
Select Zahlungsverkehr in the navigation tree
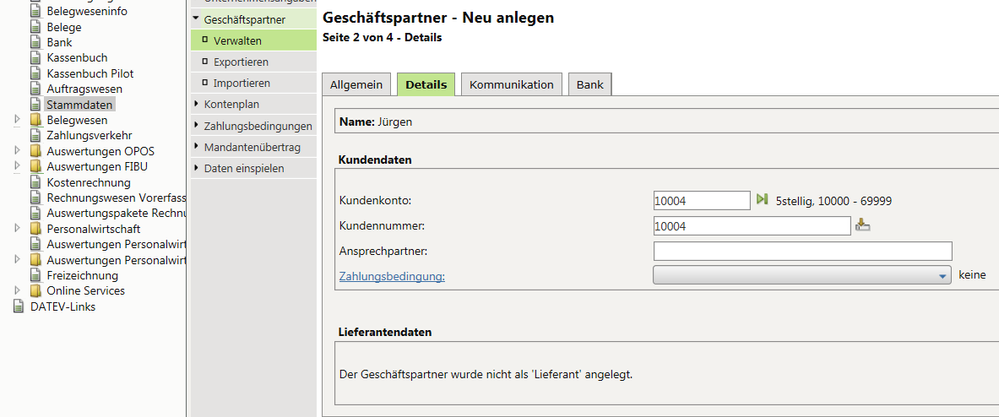(x=89, y=135)
